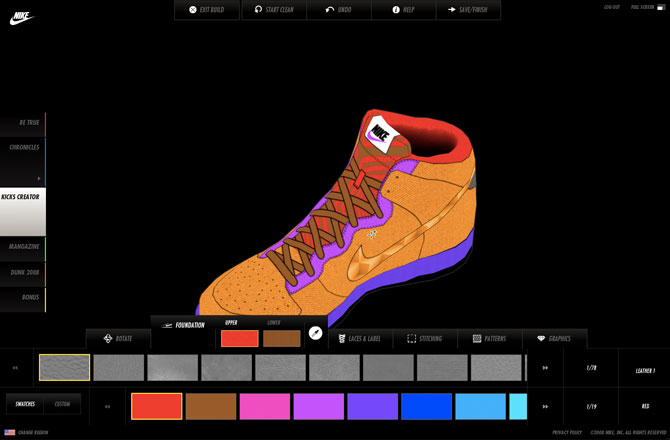Screen dimensions: 670x440
Task: Click the Leather 1 material name
Action: coord(645,370)
